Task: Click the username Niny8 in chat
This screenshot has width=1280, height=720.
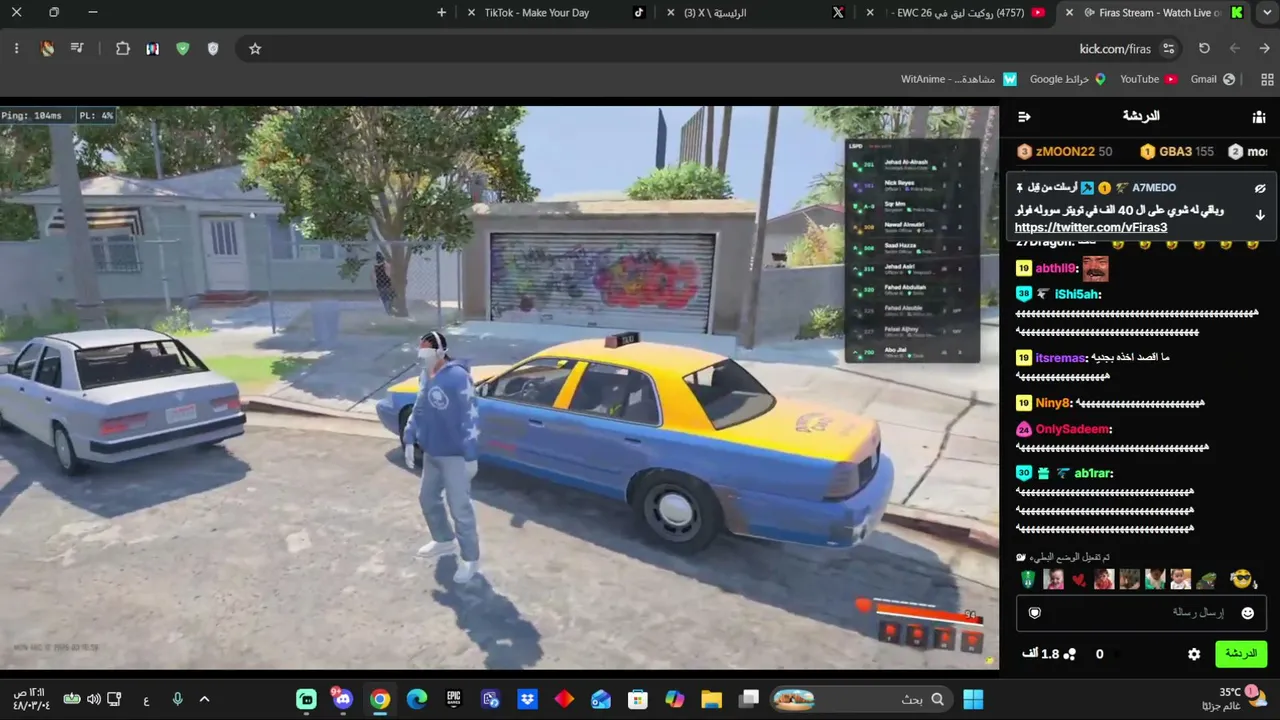Action: coord(1054,403)
